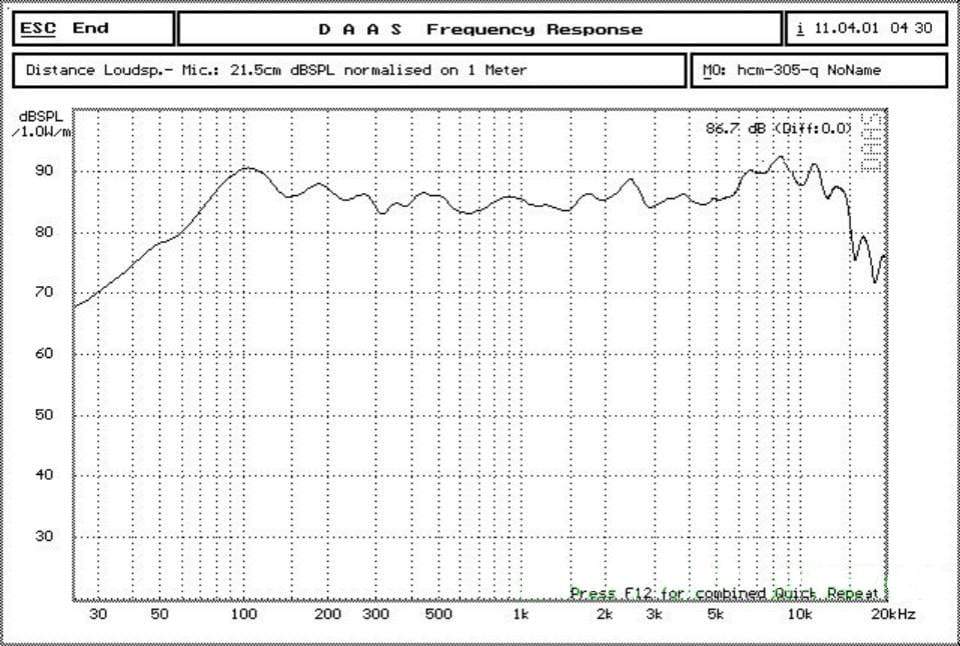The width and height of the screenshot is (960, 646).
Task: Click the 60 dB label on the vertical axis
Action: pos(46,354)
